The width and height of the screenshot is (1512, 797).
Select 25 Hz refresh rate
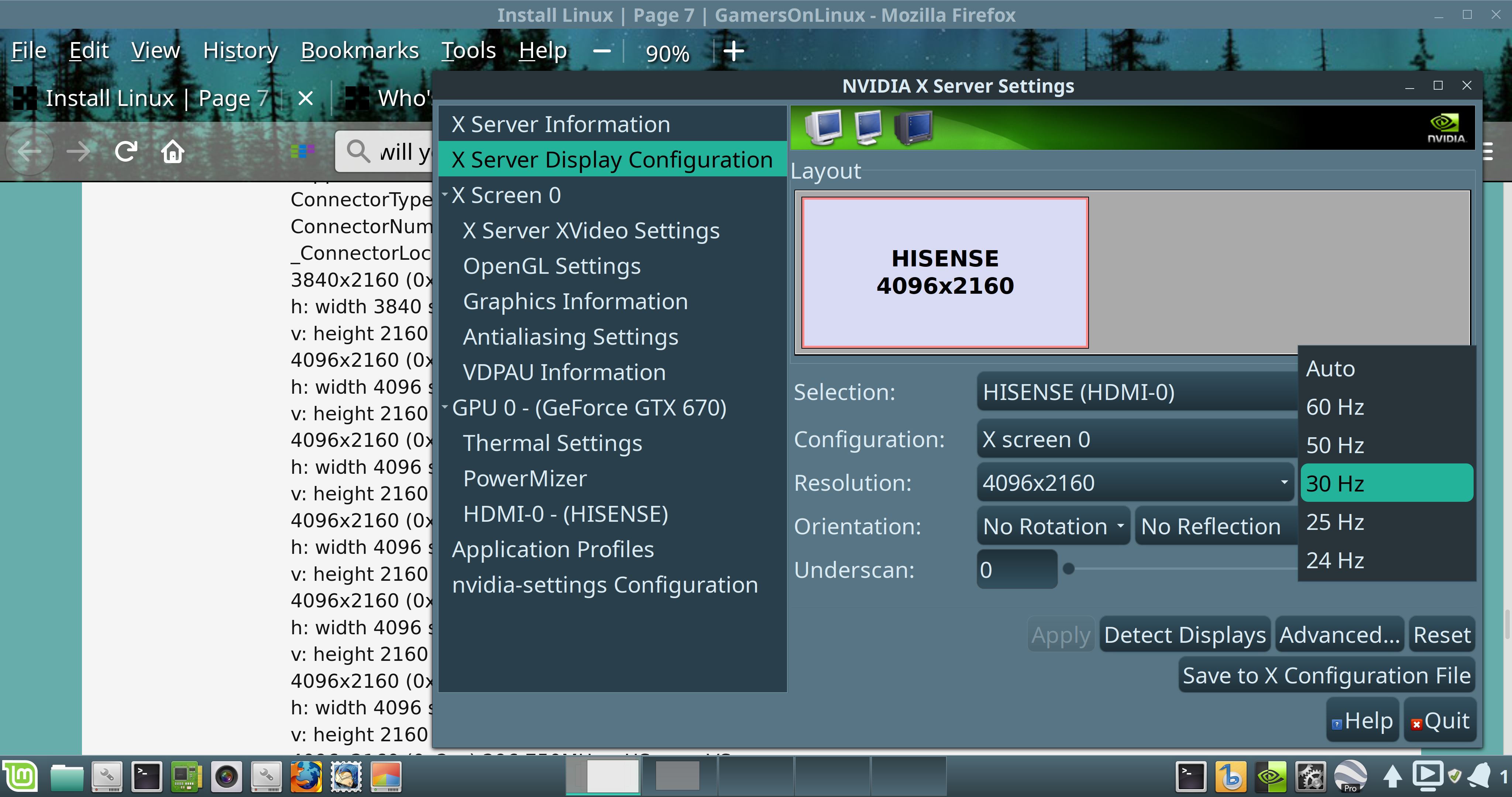tap(1386, 522)
